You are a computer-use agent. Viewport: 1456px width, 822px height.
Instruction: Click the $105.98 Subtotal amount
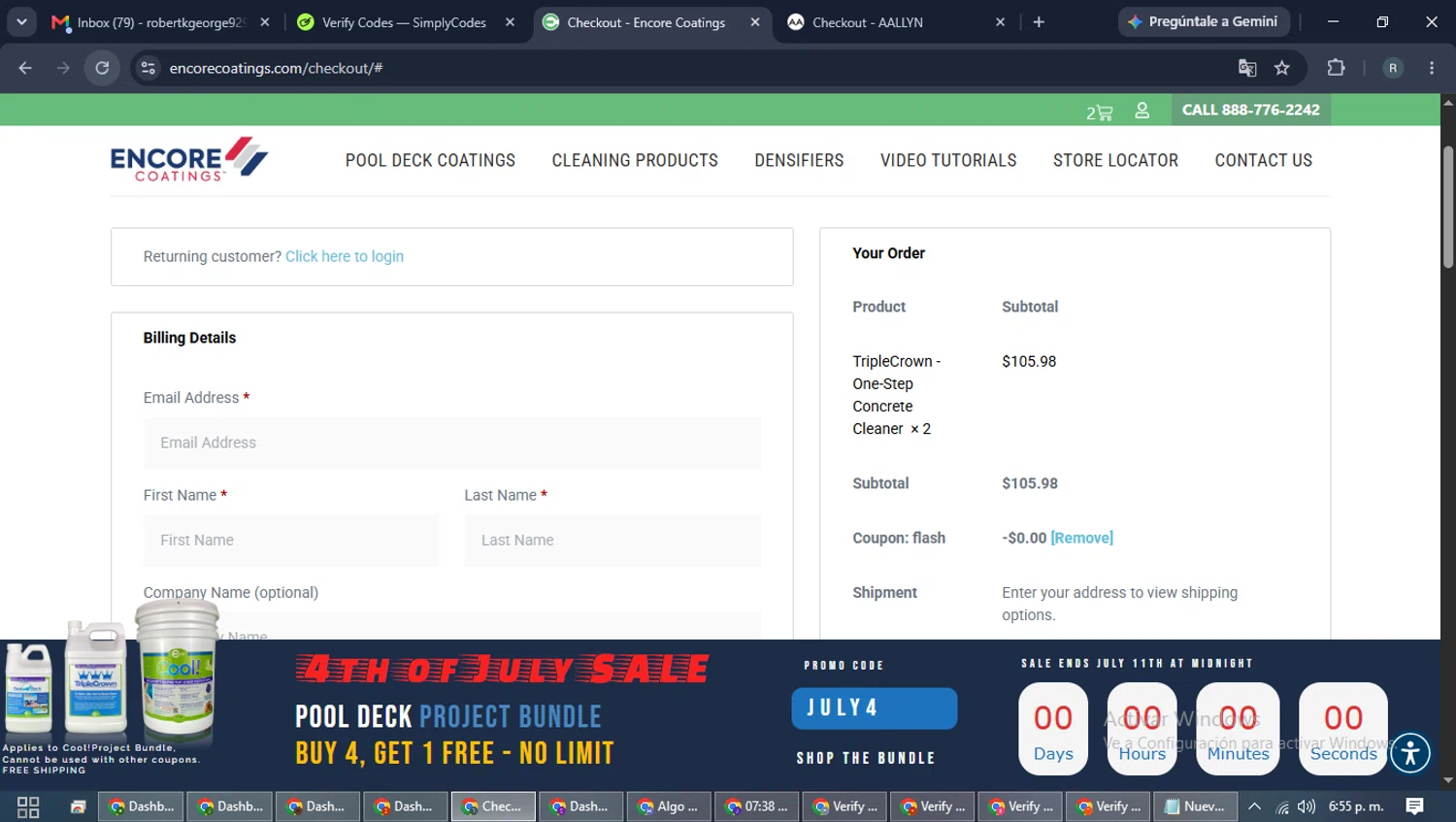(x=1030, y=483)
